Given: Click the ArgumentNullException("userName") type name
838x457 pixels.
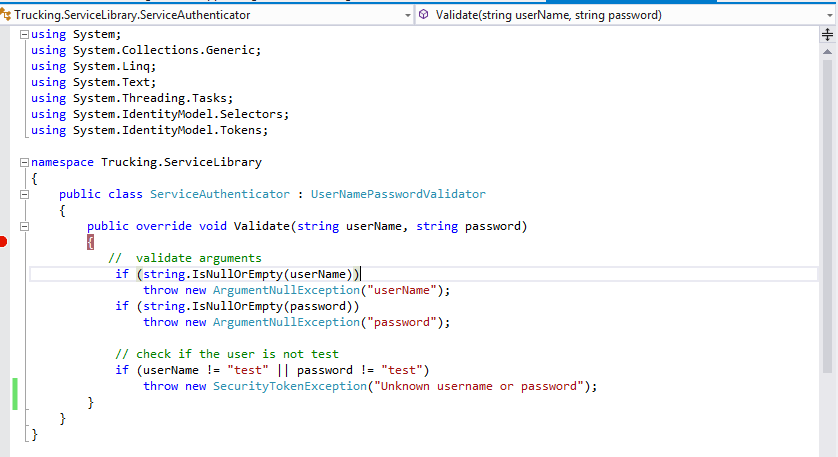Looking at the screenshot, I should pos(286,290).
